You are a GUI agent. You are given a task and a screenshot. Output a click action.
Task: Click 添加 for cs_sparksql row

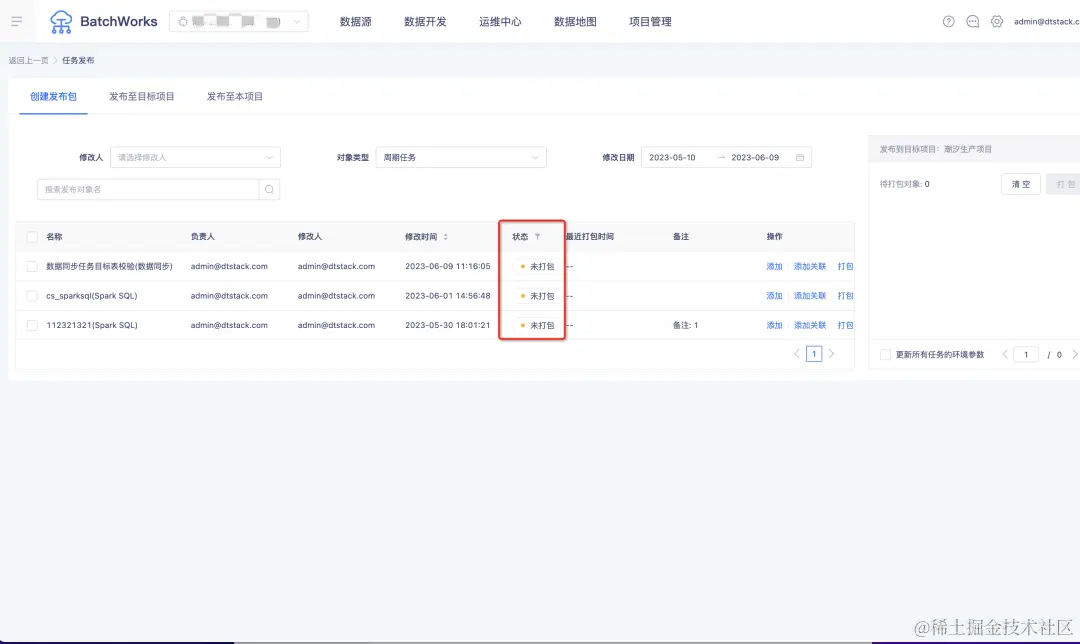point(774,295)
